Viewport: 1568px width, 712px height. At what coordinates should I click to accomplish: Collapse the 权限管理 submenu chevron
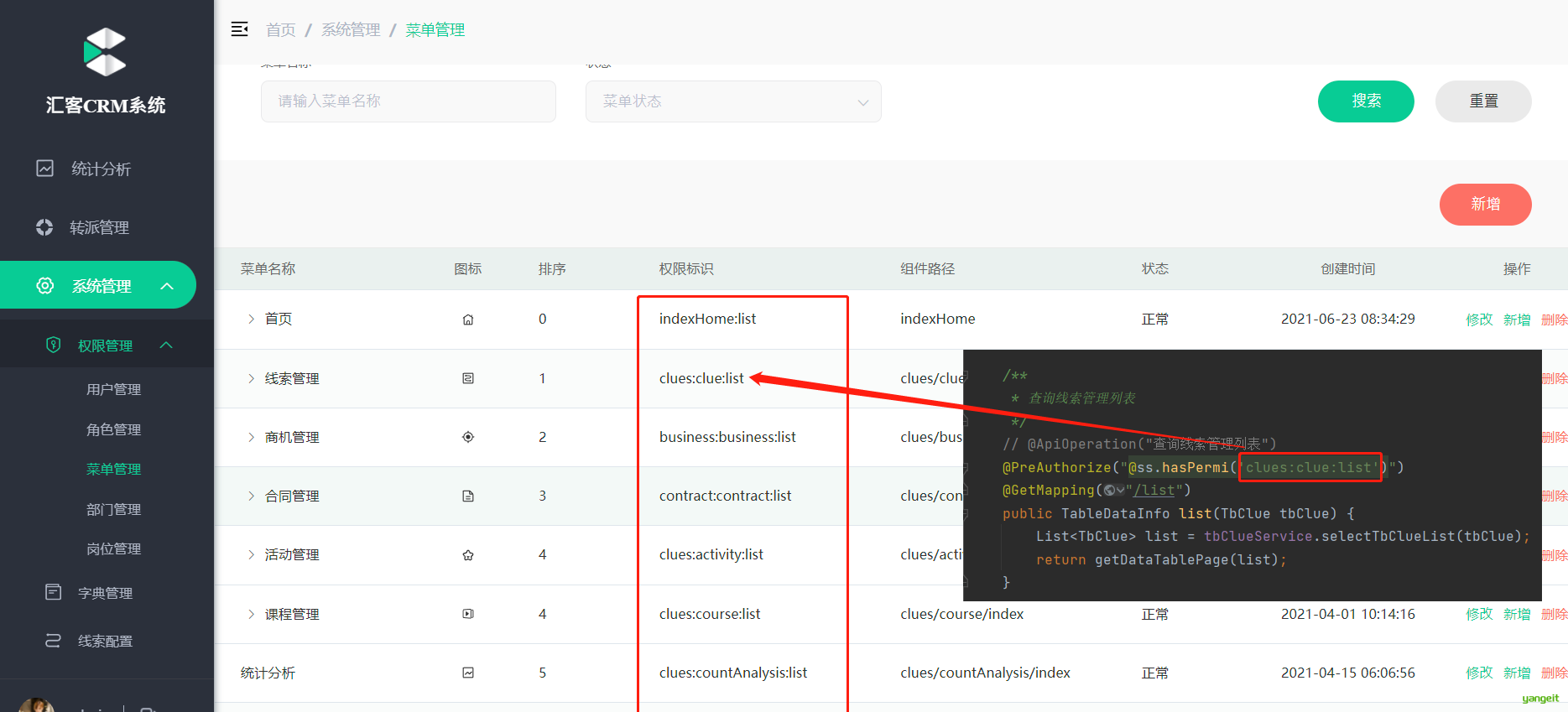[x=166, y=345]
